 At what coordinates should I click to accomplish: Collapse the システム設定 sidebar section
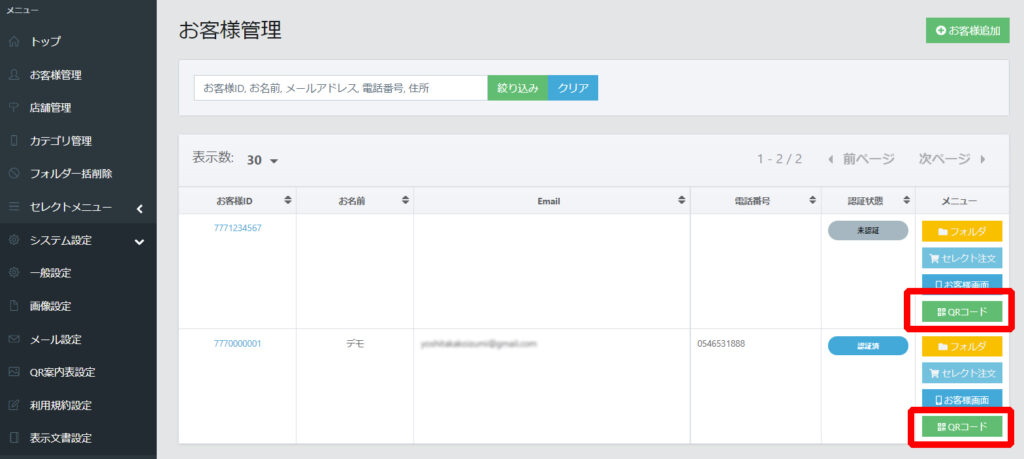[139, 241]
